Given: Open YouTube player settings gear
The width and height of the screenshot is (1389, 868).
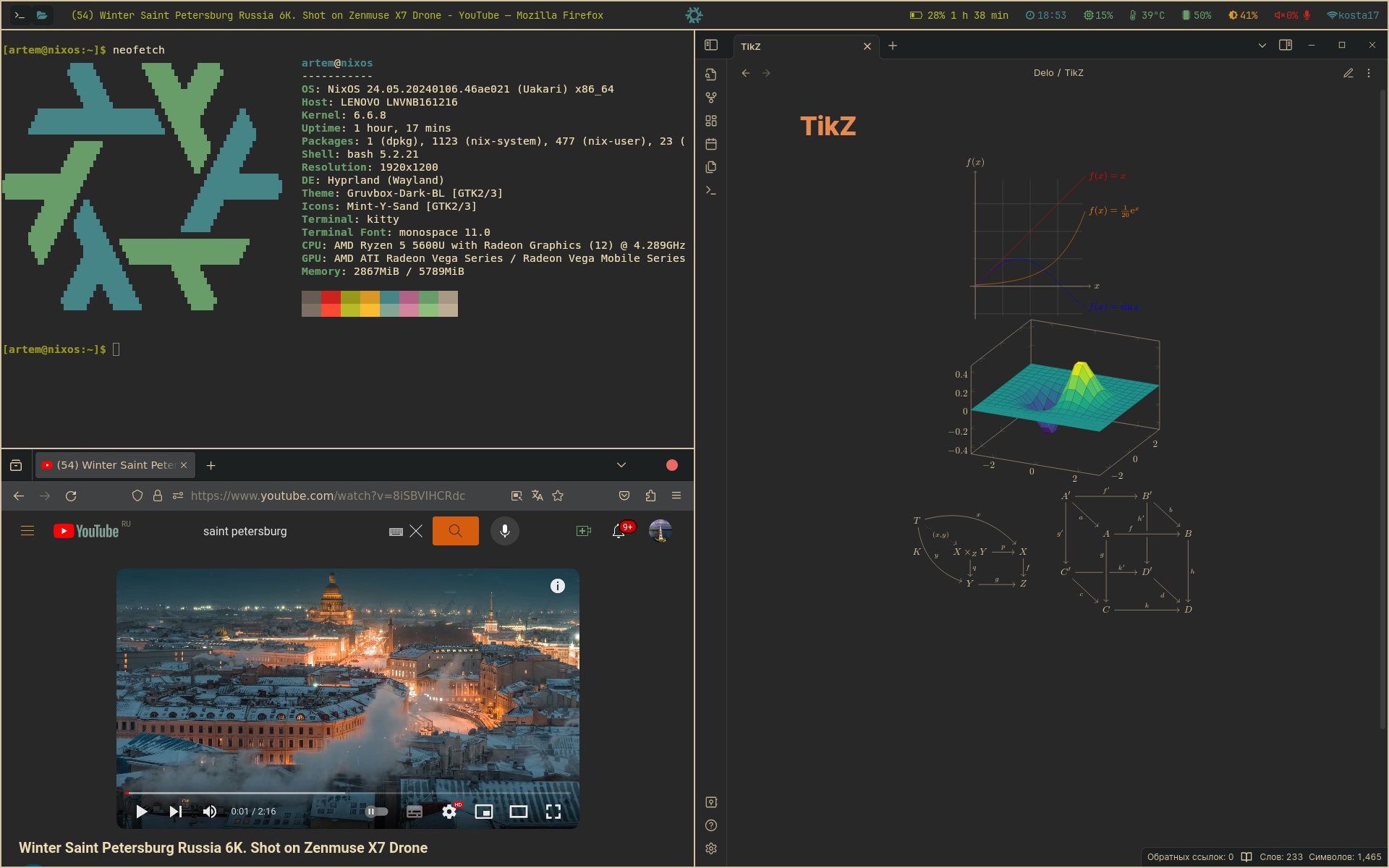Looking at the screenshot, I should tap(449, 812).
